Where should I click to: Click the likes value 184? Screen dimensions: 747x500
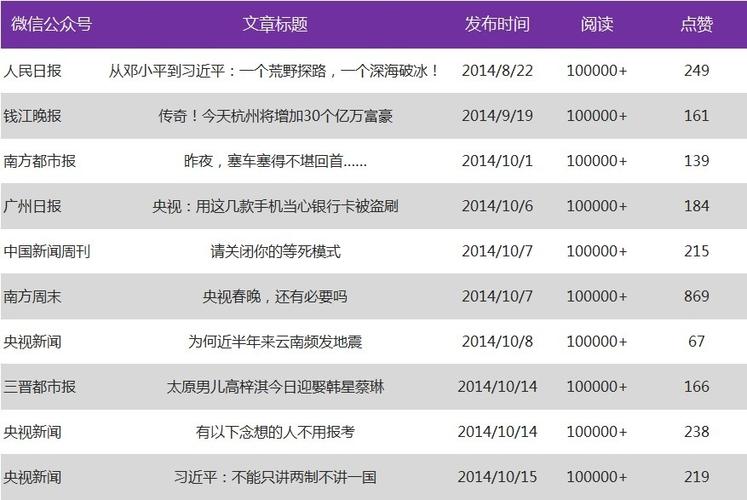(x=697, y=206)
